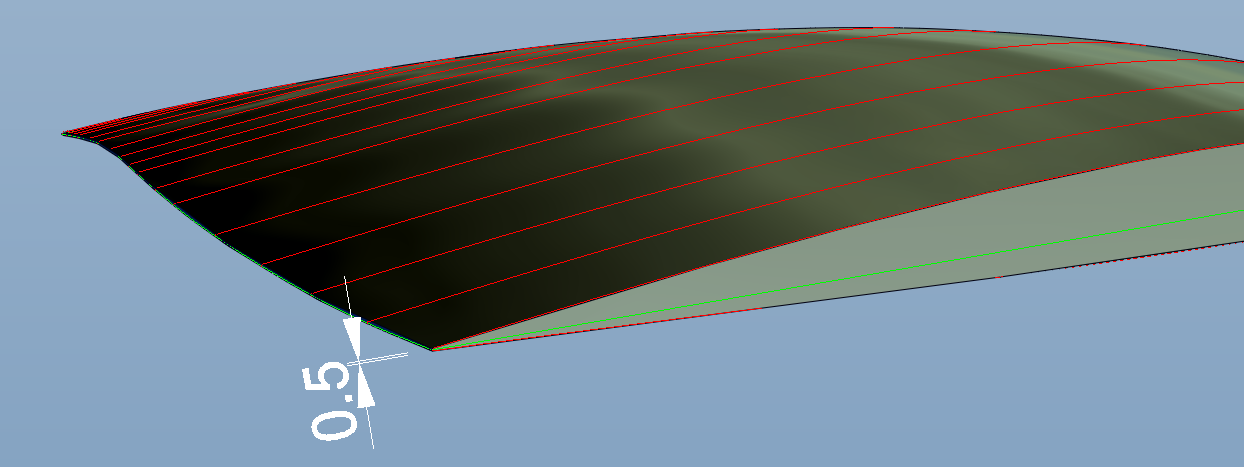Viewport: 1244px width, 467px height.
Task: Click the lower arrowhead of the 0.5 dimension
Action: coord(365,389)
